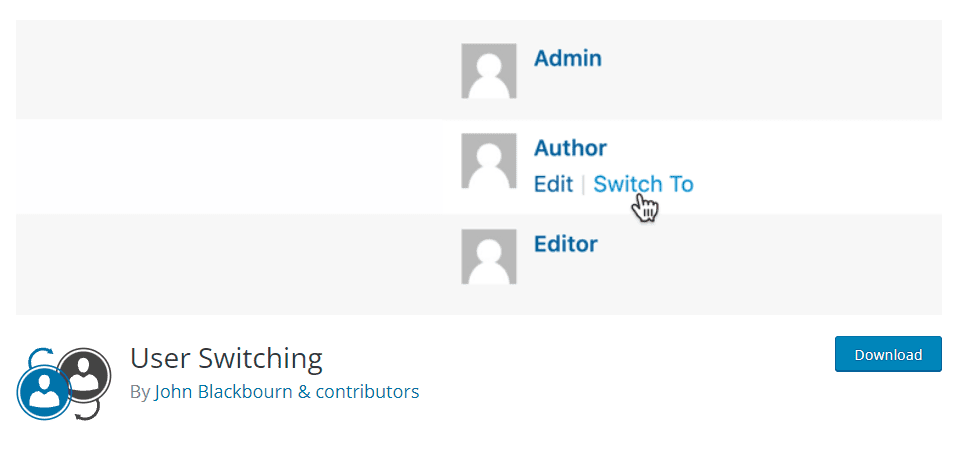Open the Editor username link
This screenshot has width=960, height=450.
point(565,244)
